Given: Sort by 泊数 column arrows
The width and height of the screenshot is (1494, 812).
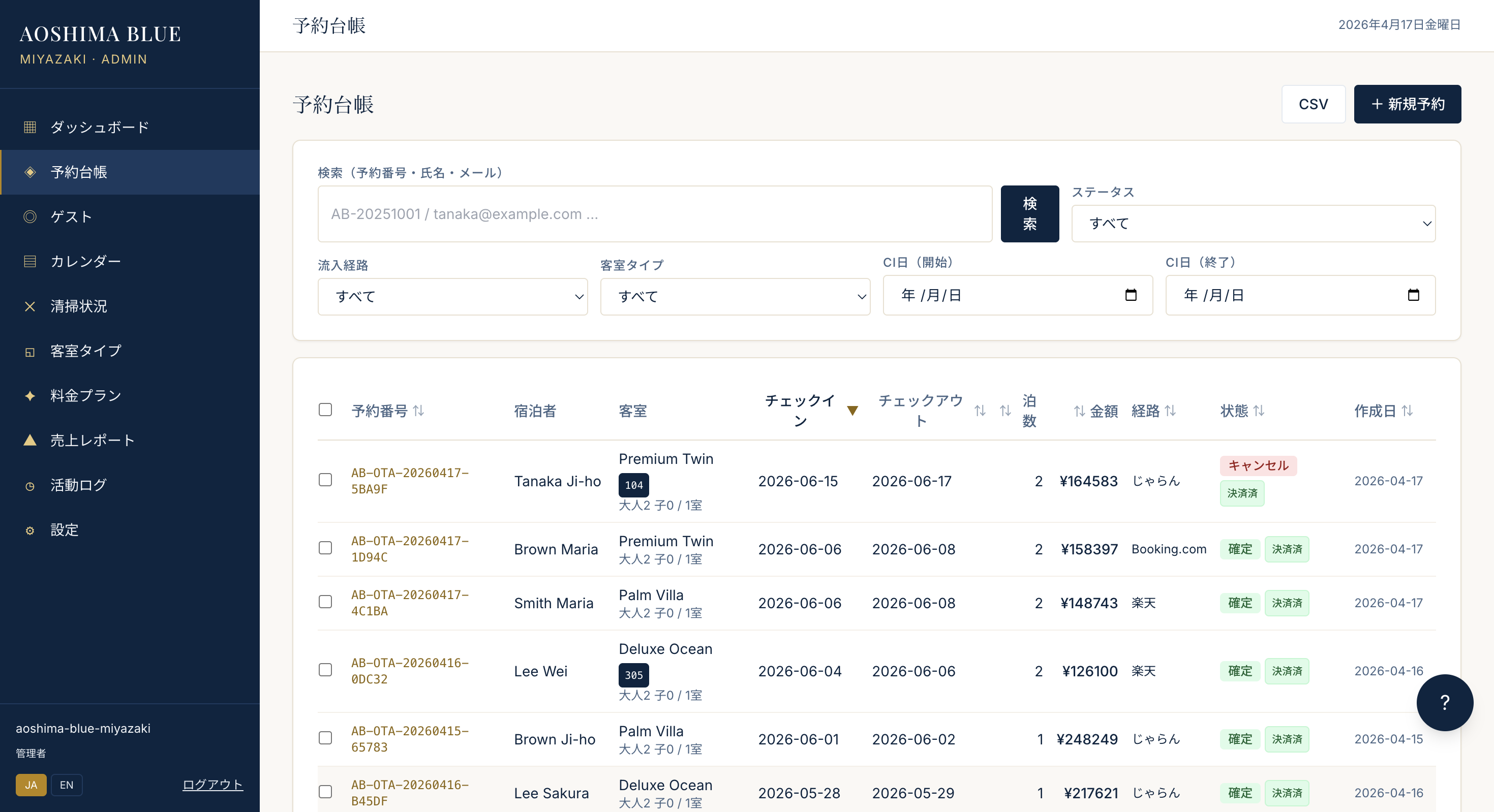Looking at the screenshot, I should coord(1005,411).
